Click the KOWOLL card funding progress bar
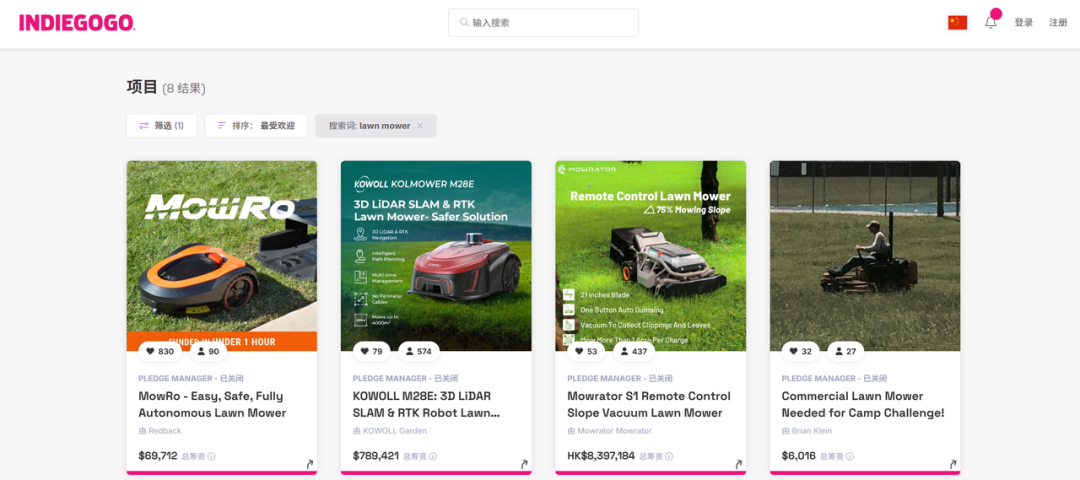Image resolution: width=1080 pixels, height=480 pixels. click(436, 473)
